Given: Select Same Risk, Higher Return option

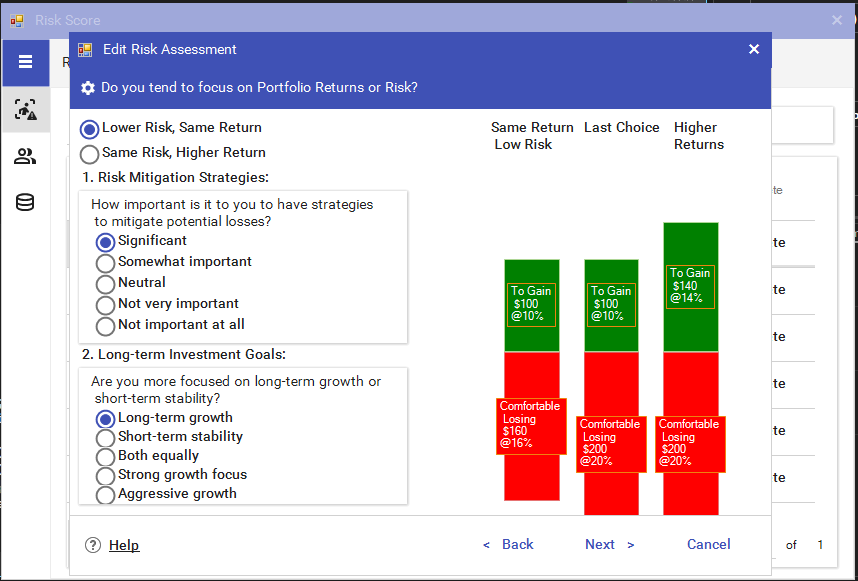Looking at the screenshot, I should coord(173,153).
